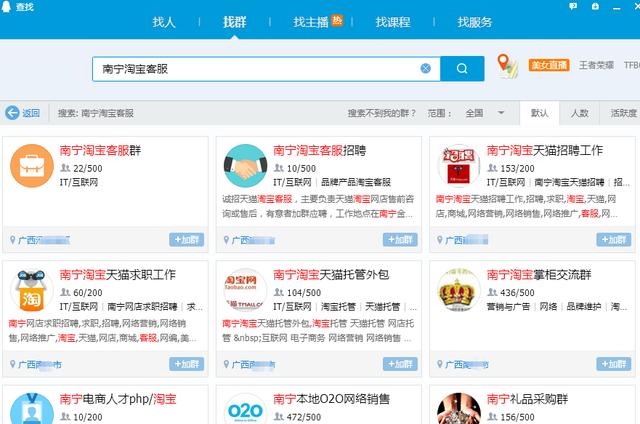Open group title 南宁淘宝掌柜交流群

click(x=539, y=275)
